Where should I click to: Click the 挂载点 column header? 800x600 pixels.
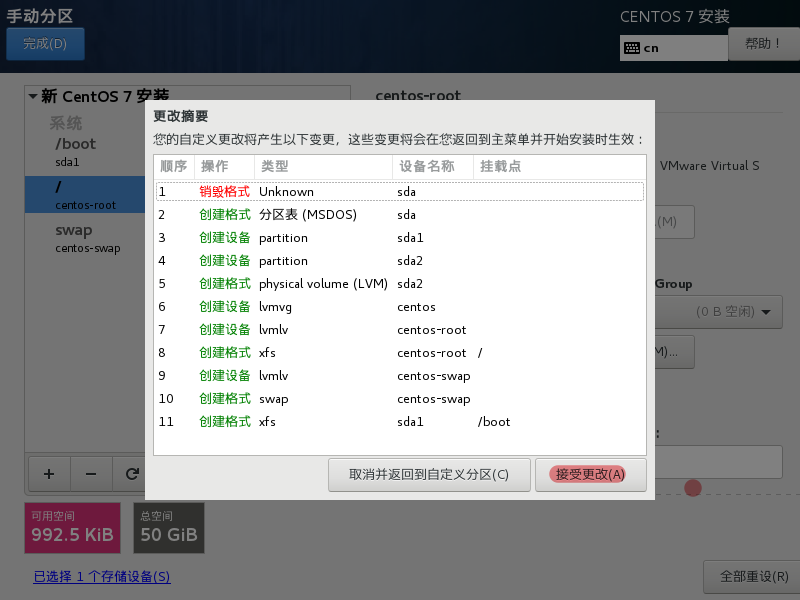560,166
